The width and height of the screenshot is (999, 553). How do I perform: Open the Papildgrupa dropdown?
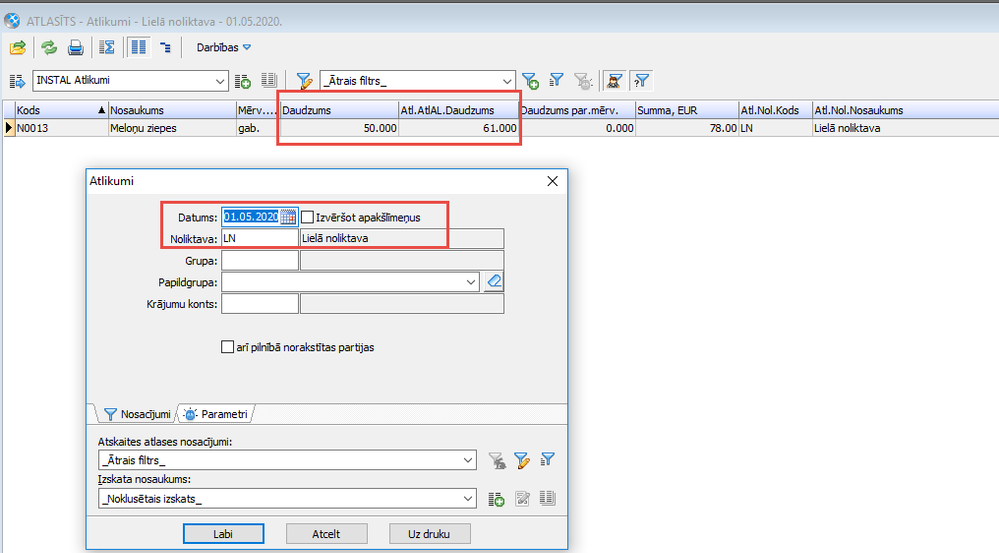point(471,282)
